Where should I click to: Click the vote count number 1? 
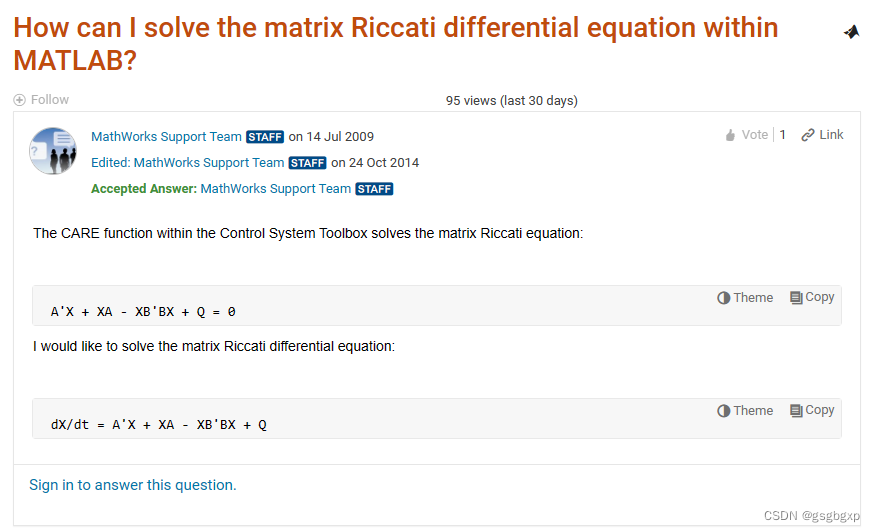[x=783, y=135]
